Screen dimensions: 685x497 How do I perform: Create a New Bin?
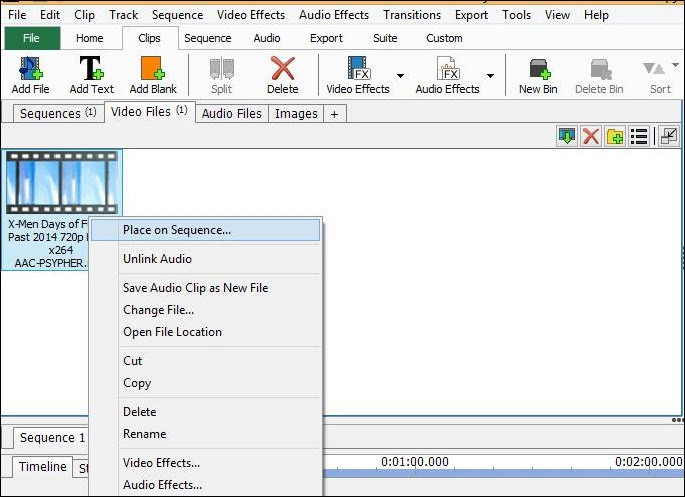[537, 75]
